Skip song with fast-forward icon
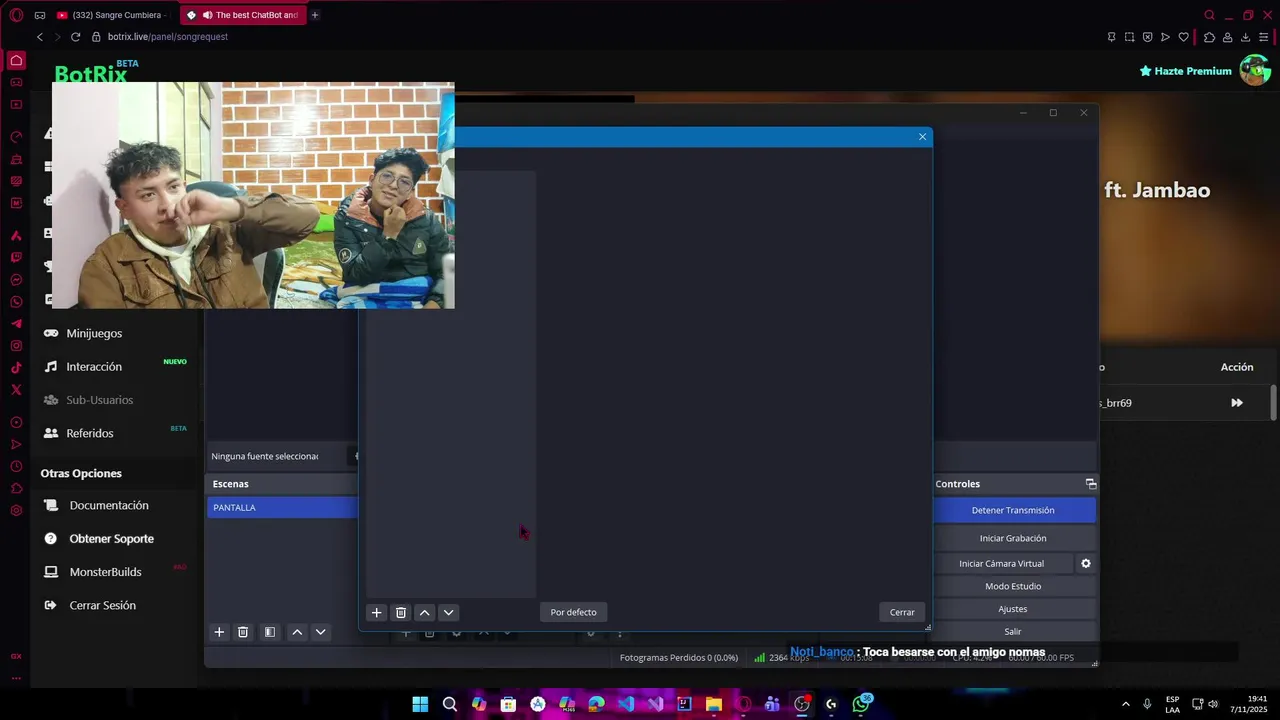Viewport: 1280px width, 720px height. 1237,403
